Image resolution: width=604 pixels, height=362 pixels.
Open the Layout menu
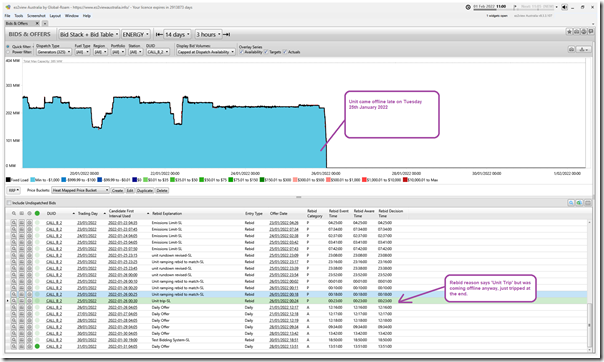[x=55, y=16]
